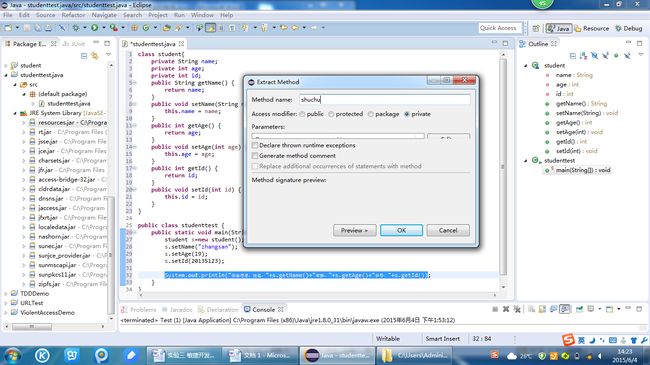The height and width of the screenshot is (365, 650).
Task: Collapse the JRE System Library node
Action: (x=15, y=113)
